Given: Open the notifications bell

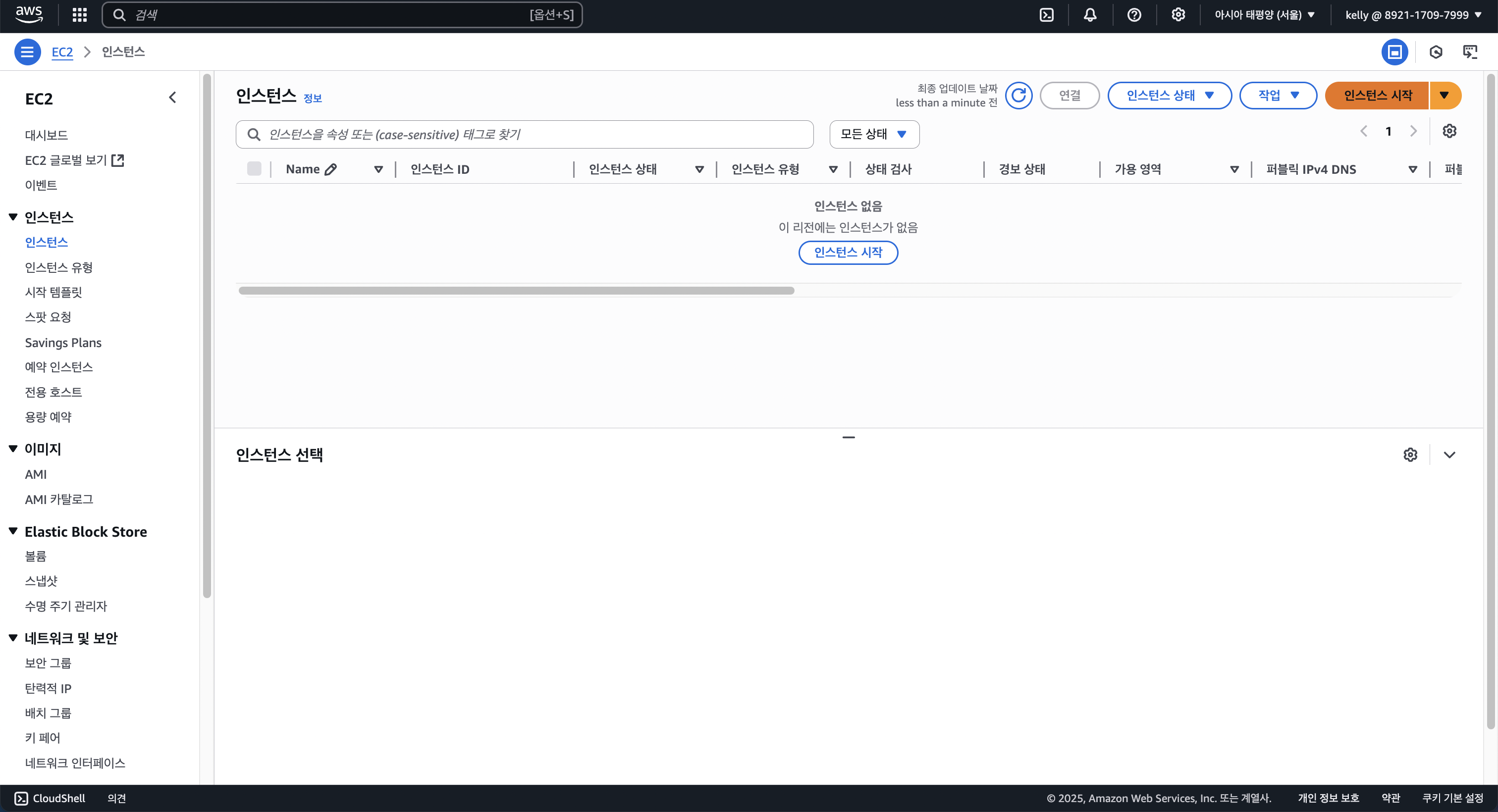Looking at the screenshot, I should (1090, 15).
